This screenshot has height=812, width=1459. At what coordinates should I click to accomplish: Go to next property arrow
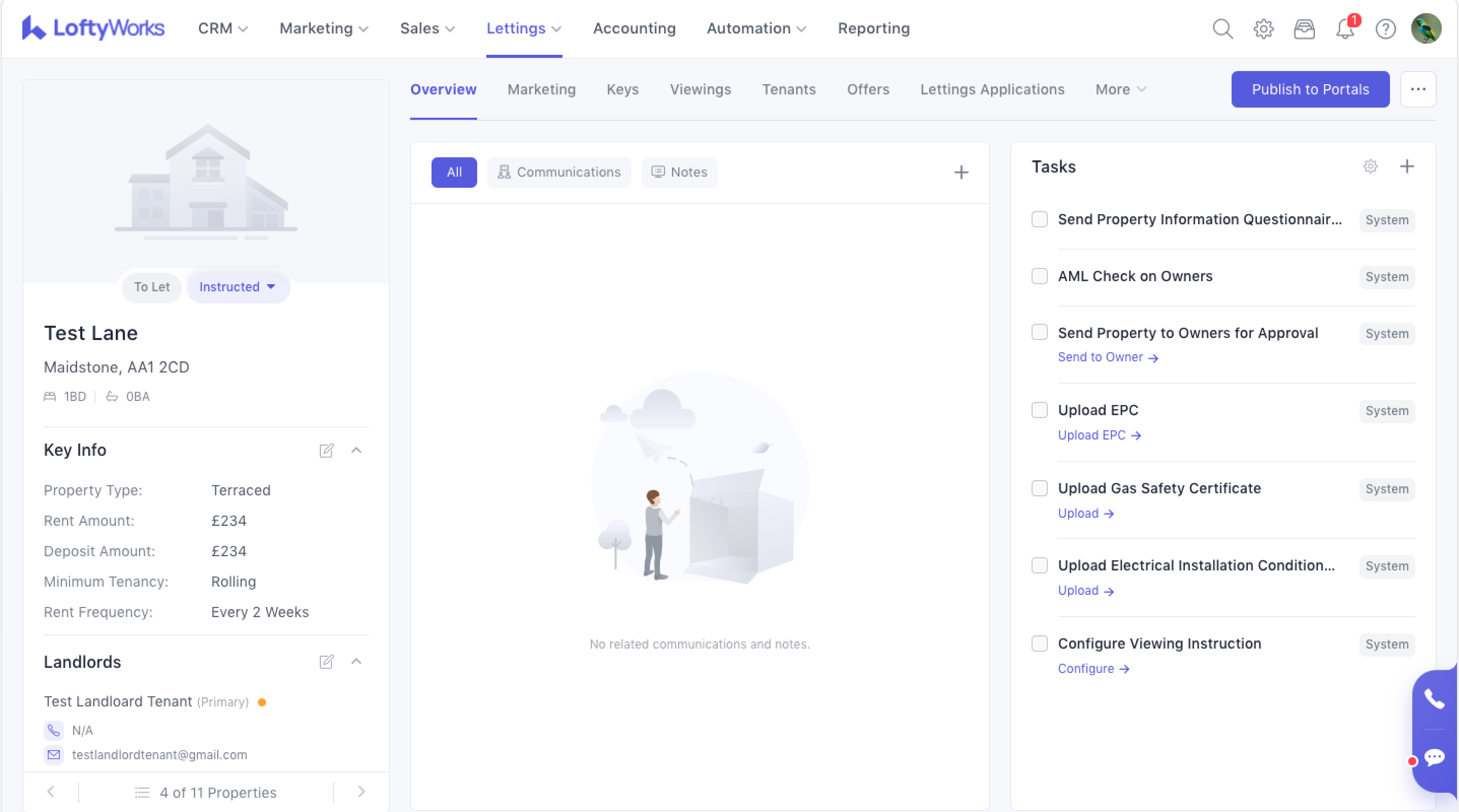[x=361, y=792]
